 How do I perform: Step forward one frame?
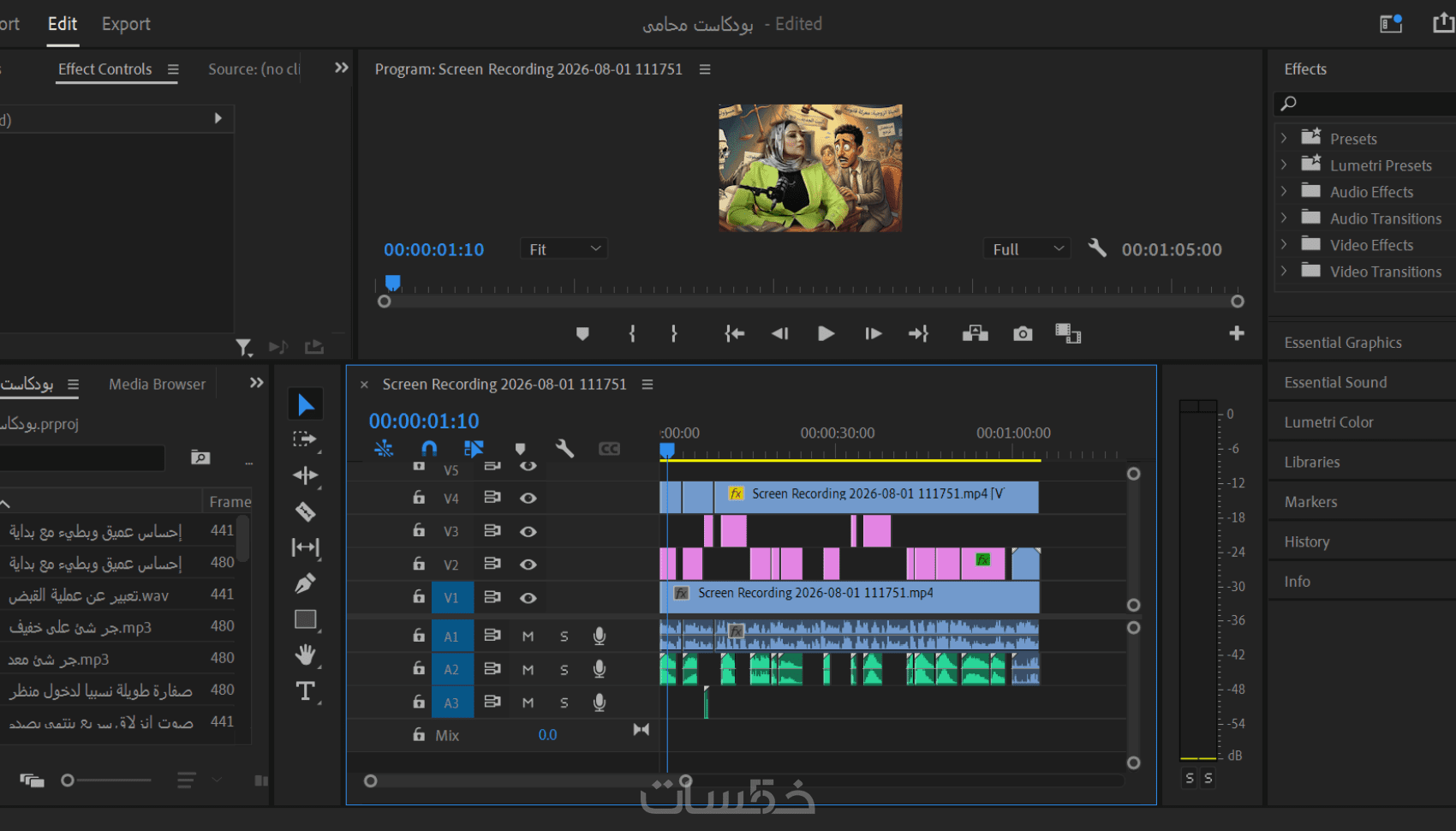(873, 334)
